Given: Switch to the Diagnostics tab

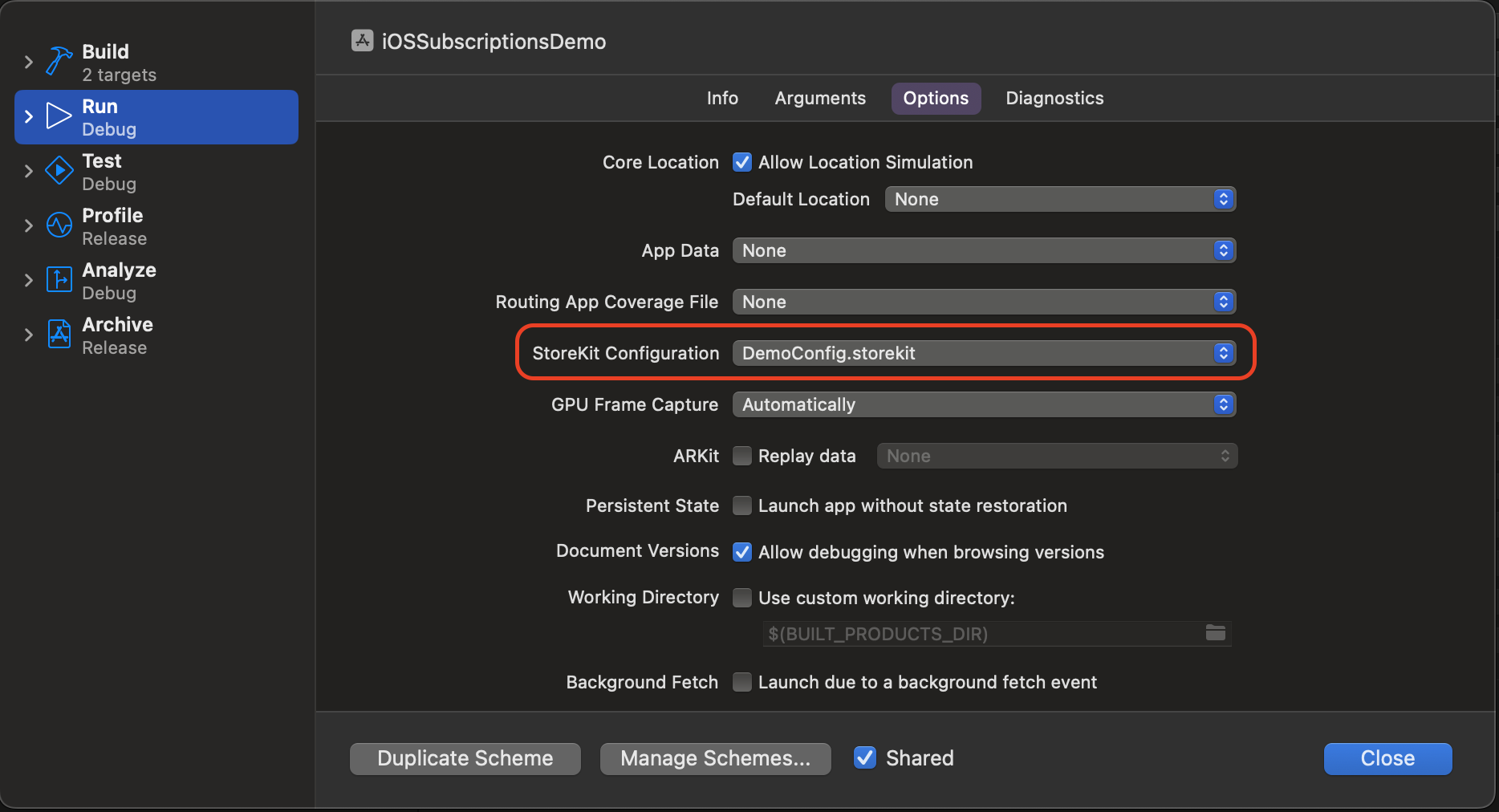Looking at the screenshot, I should (x=1054, y=98).
